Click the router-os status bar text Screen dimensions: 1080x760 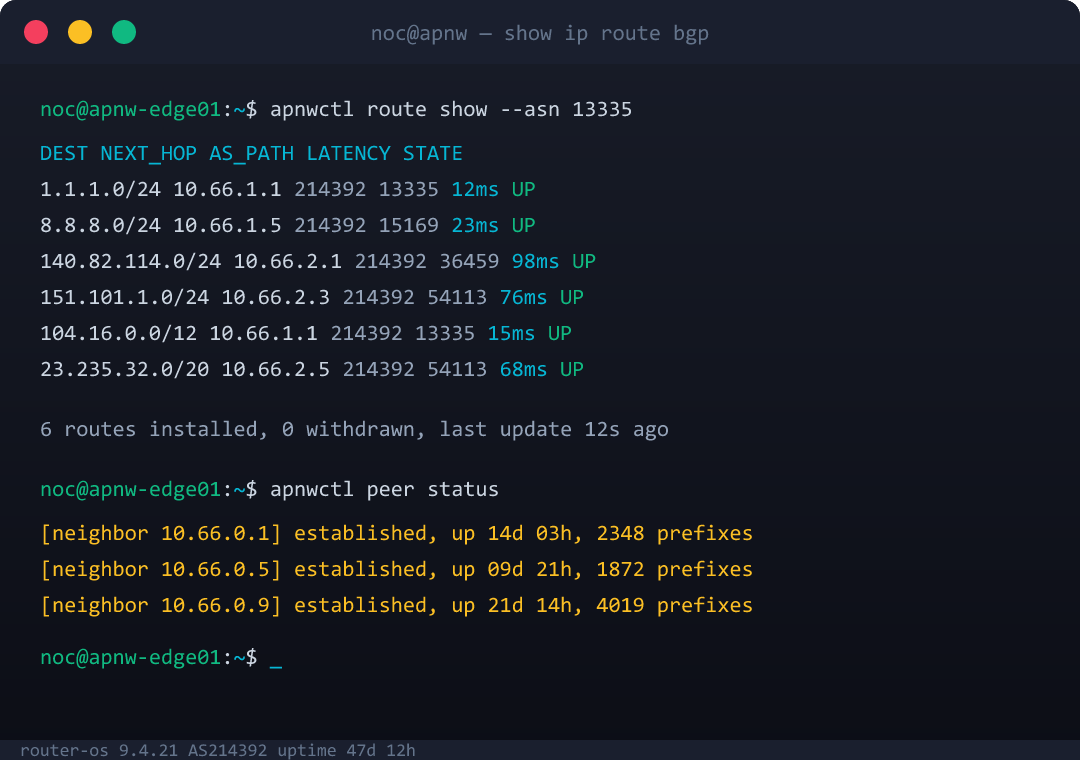pyautogui.click(x=218, y=750)
